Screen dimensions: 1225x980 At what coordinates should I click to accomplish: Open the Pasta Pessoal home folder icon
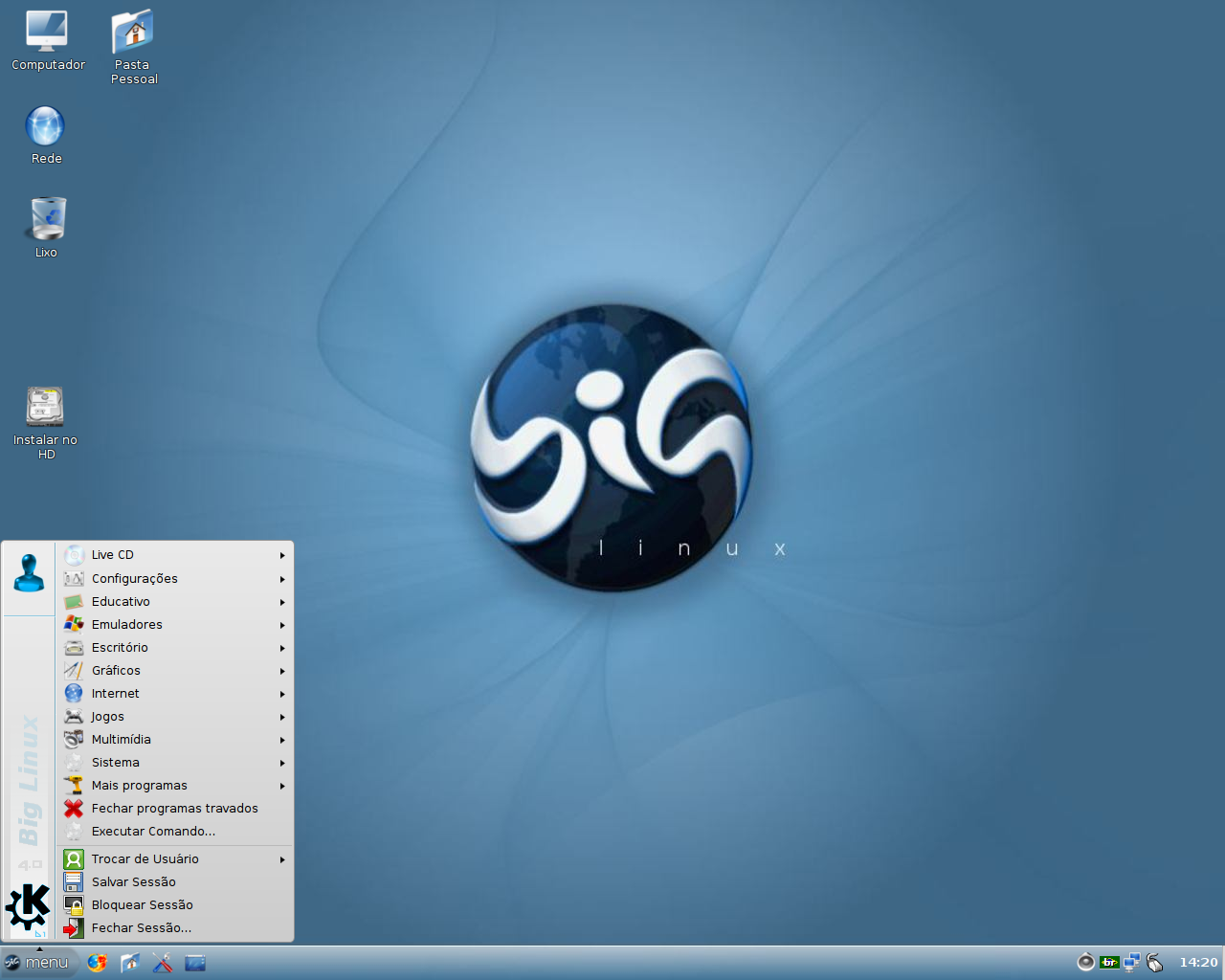[x=133, y=47]
